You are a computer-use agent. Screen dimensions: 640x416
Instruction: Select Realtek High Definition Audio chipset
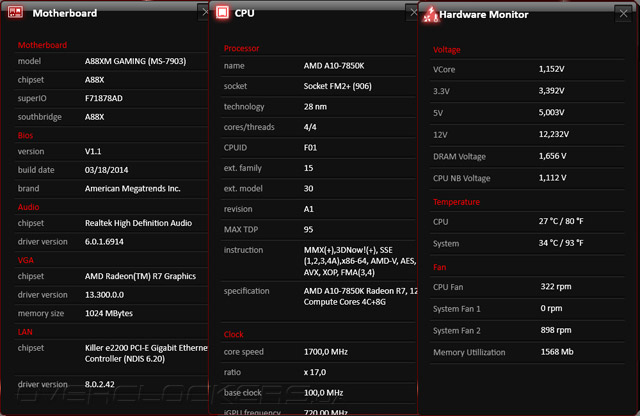(138, 223)
